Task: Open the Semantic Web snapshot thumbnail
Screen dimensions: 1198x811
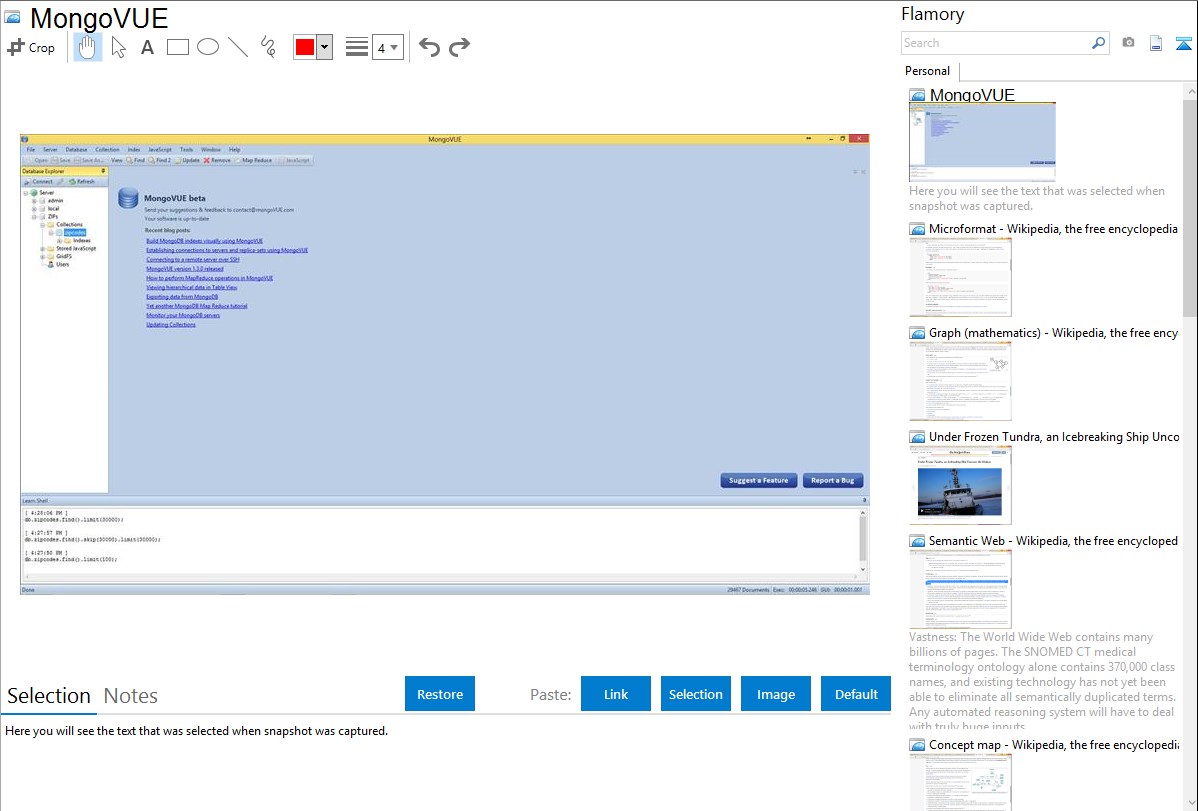Action: point(960,589)
